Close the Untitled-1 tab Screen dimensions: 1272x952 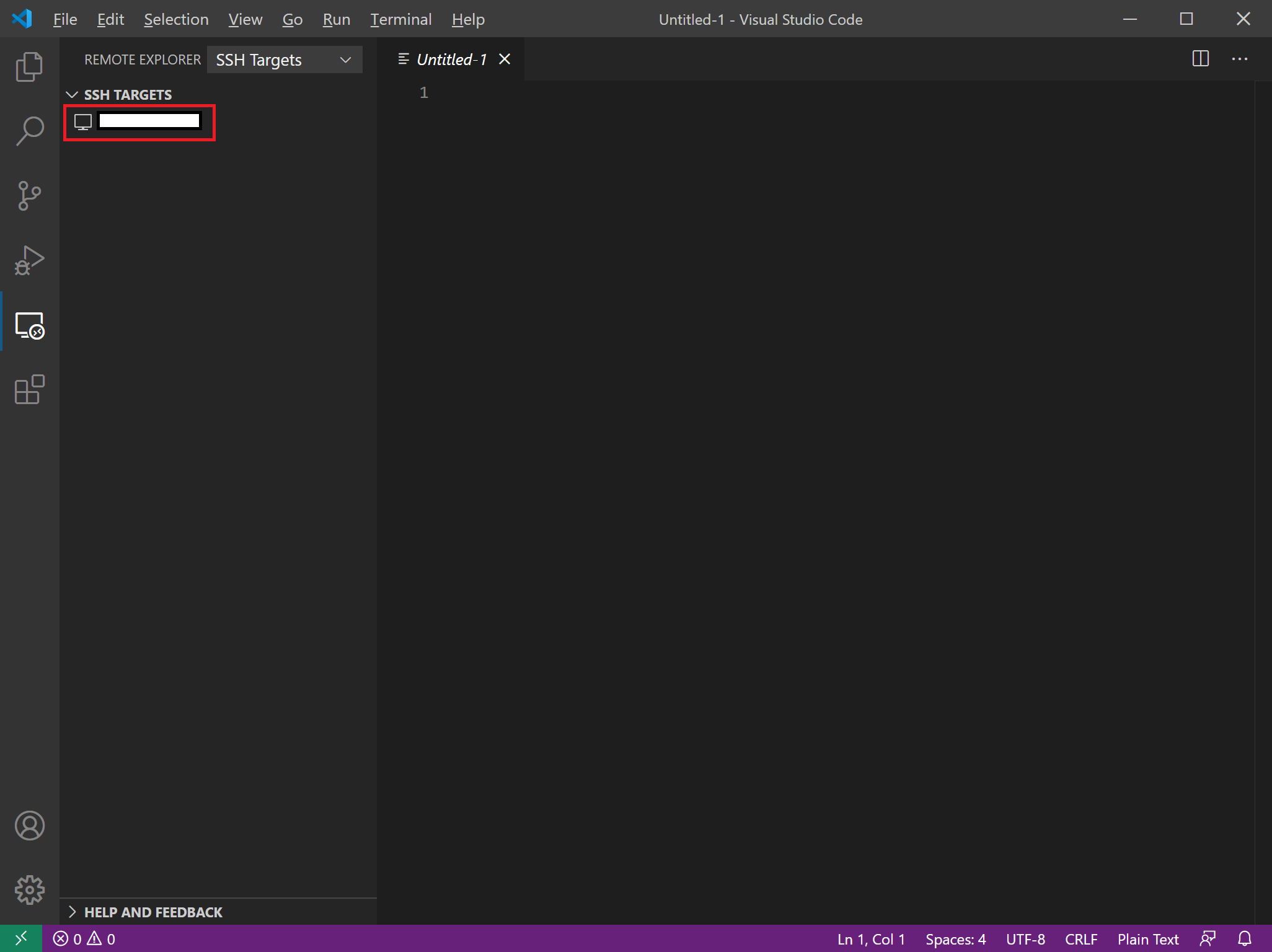[x=505, y=59]
